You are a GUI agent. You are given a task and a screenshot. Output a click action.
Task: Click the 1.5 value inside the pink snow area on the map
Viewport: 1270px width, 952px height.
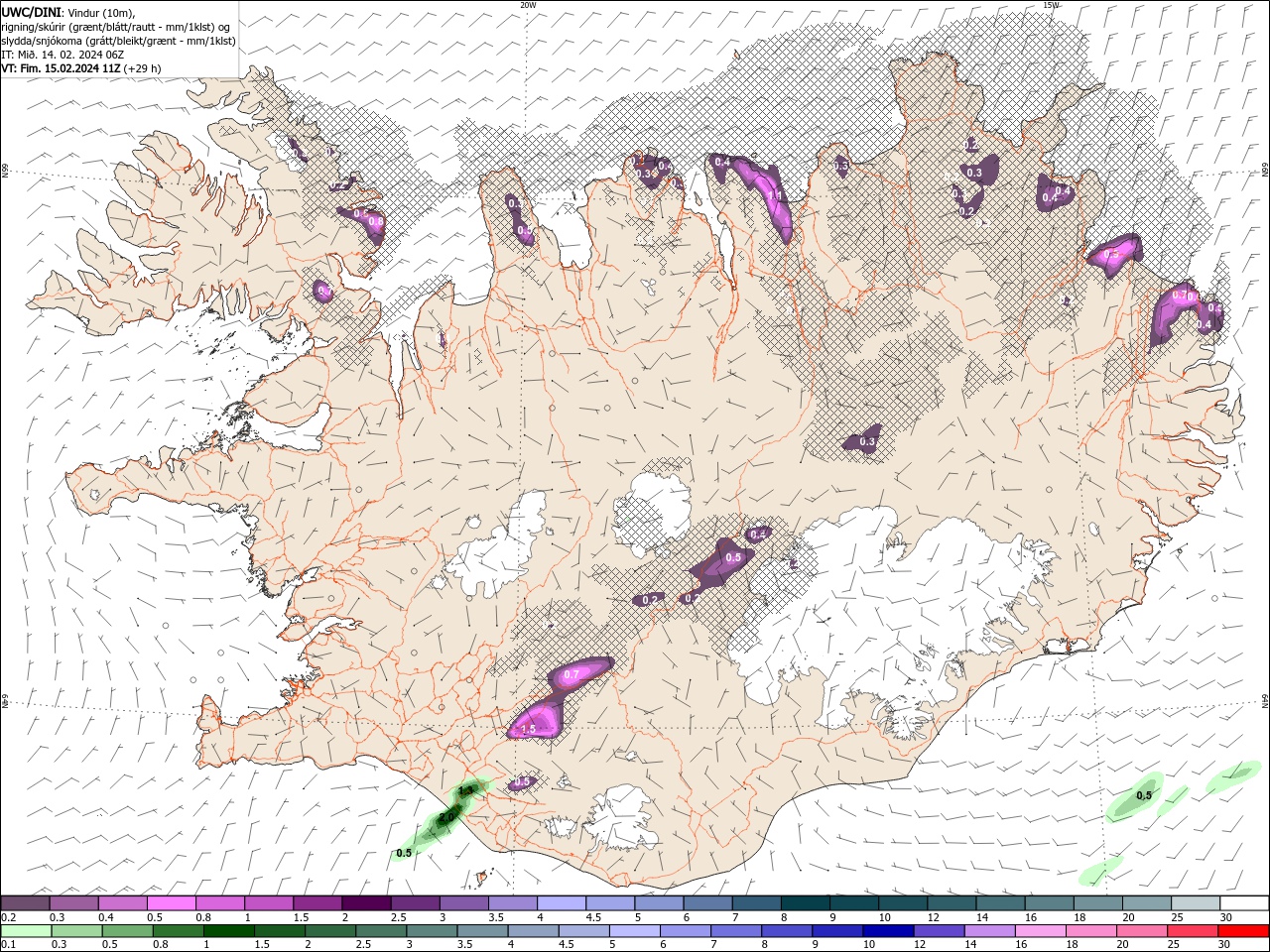tap(528, 729)
